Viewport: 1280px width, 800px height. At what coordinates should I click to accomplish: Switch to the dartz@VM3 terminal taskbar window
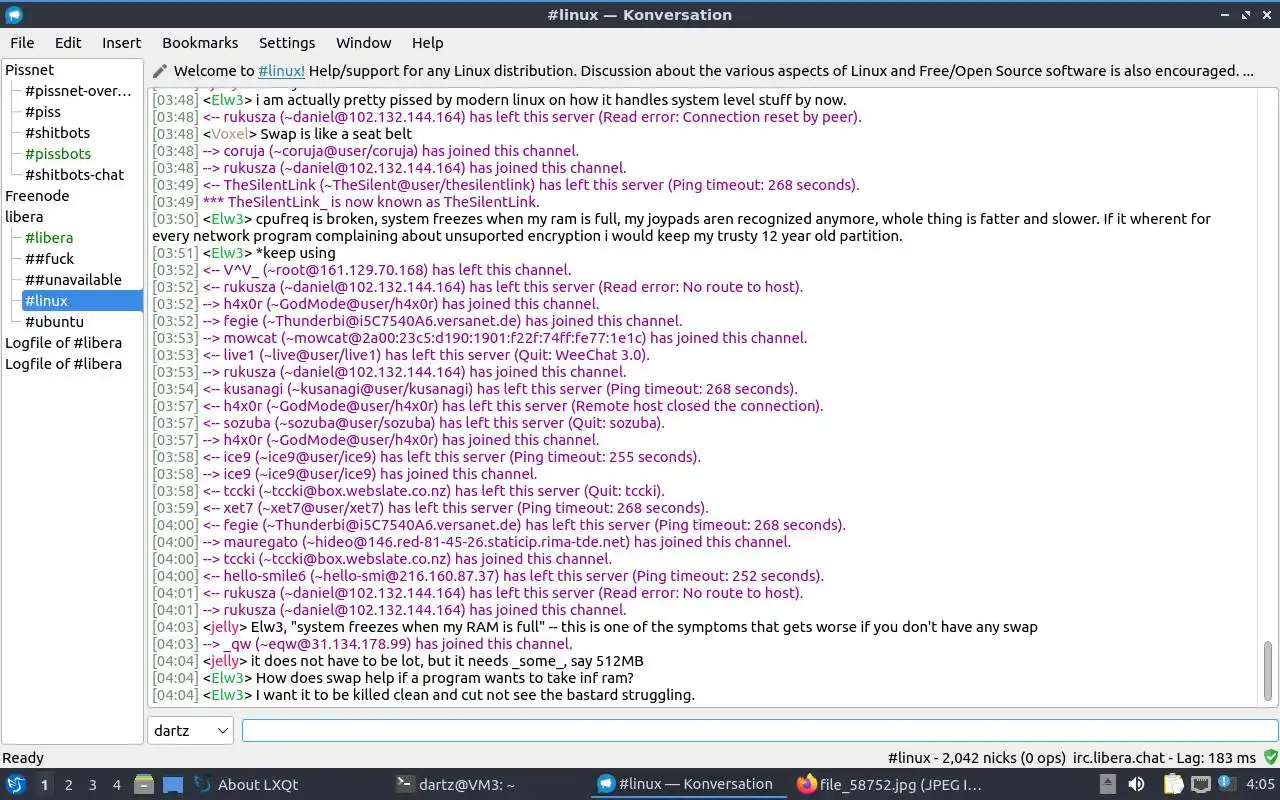tap(490, 785)
